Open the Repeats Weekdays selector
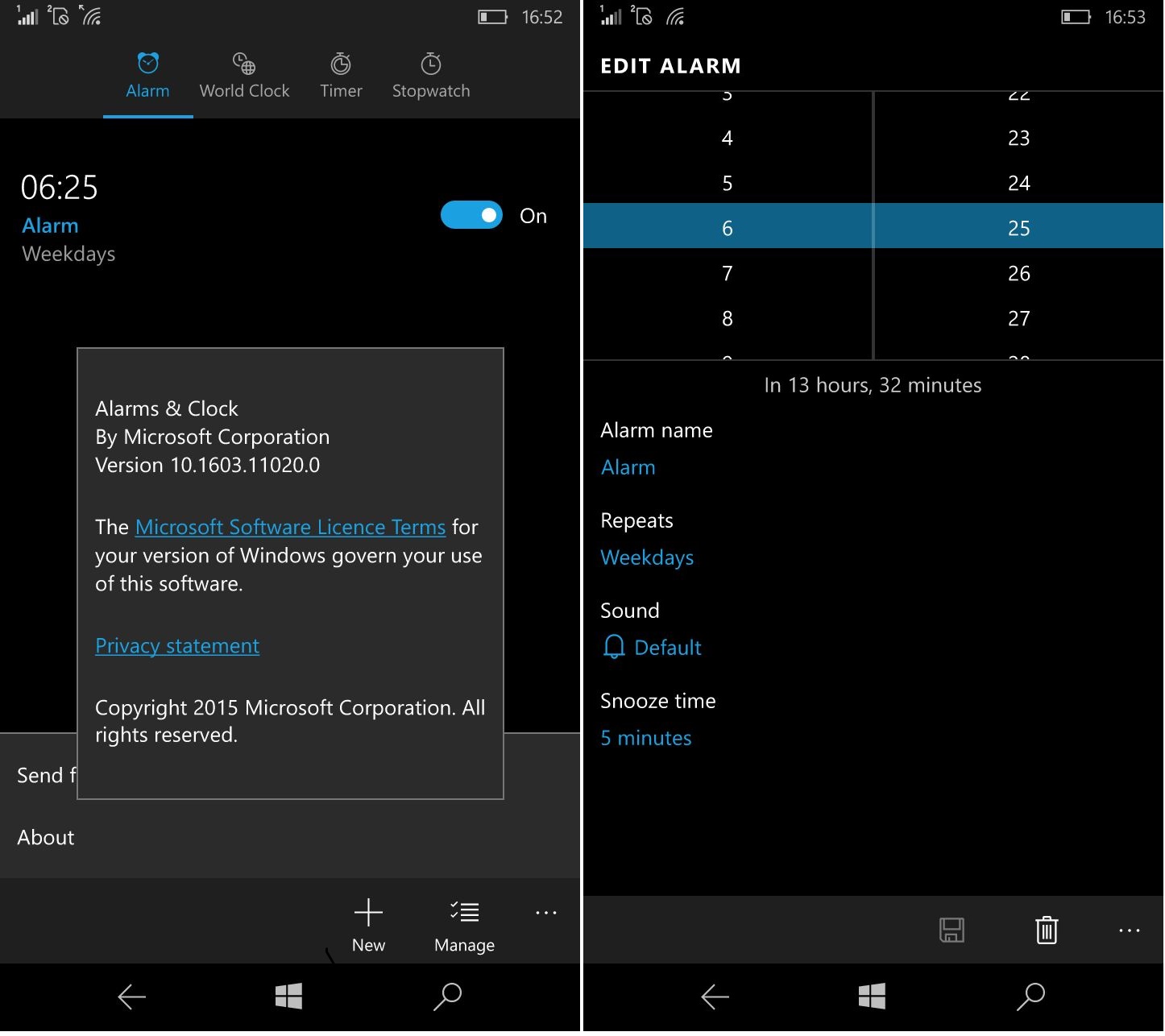 [647, 557]
